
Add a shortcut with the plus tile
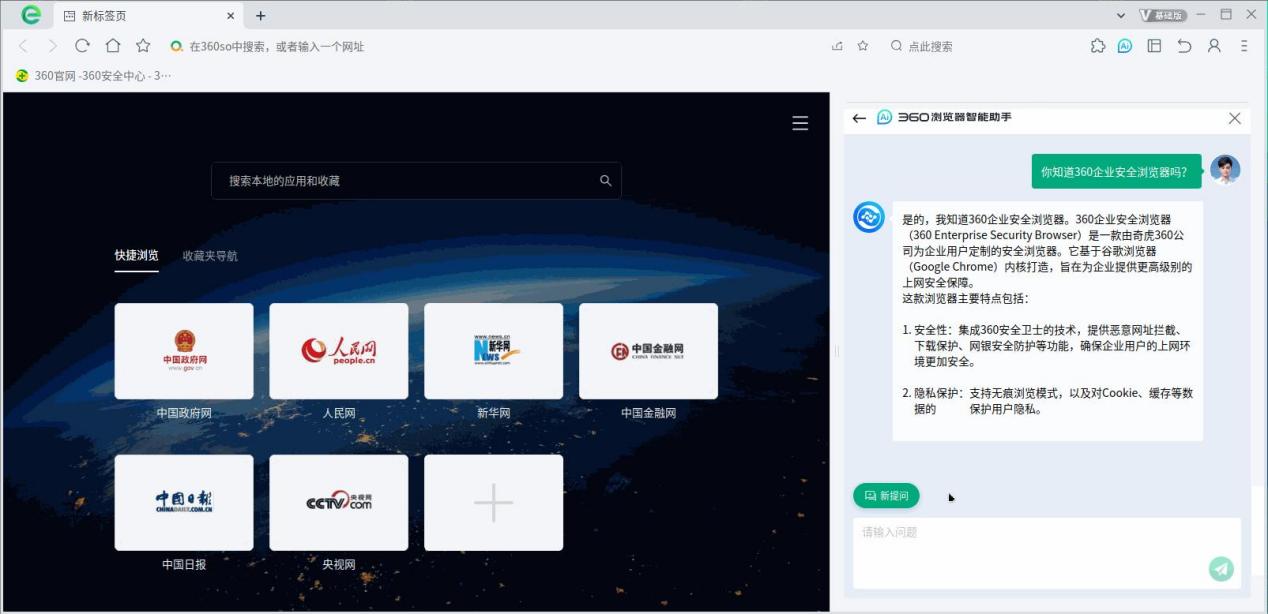pyautogui.click(x=494, y=503)
